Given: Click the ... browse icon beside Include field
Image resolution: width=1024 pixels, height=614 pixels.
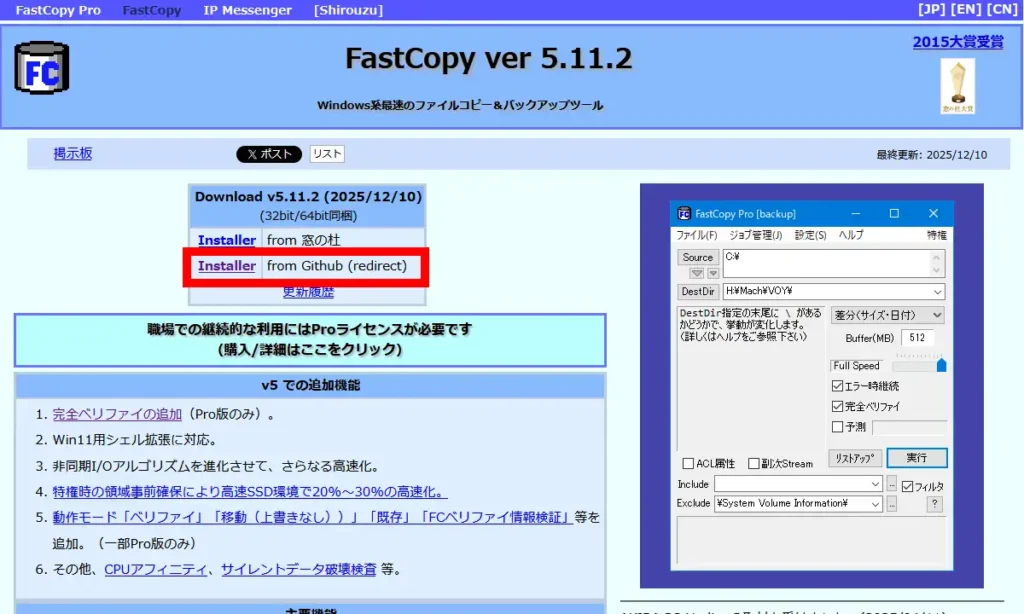Looking at the screenshot, I should point(892,484).
